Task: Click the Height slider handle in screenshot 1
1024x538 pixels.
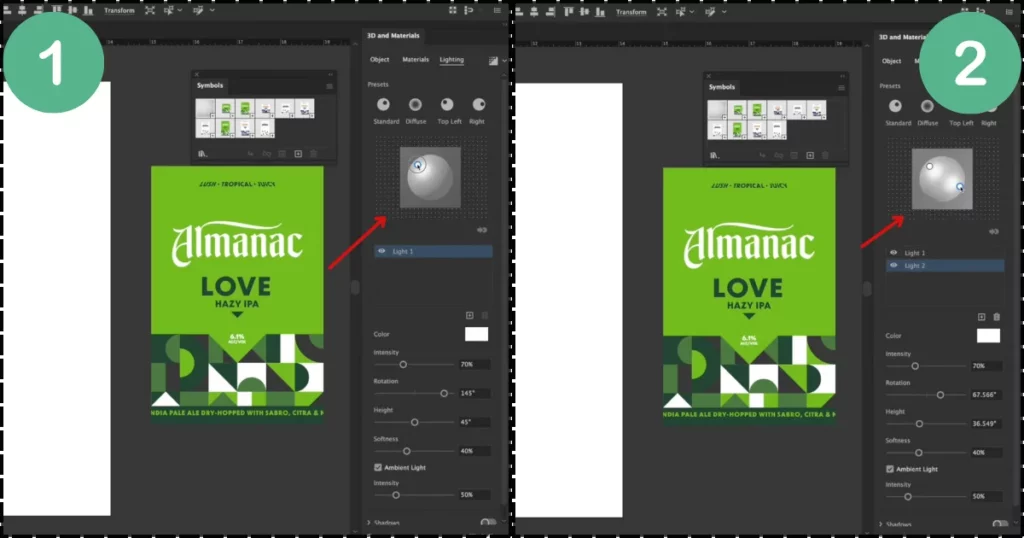Action: point(415,422)
